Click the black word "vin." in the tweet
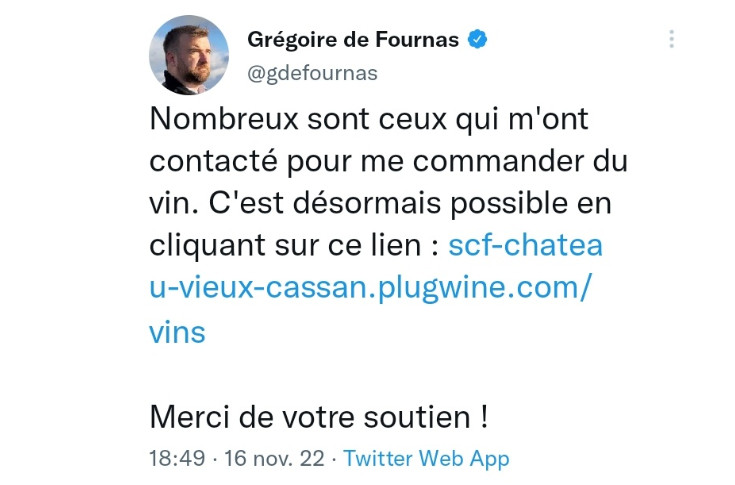The image size is (735, 485). pyautogui.click(x=173, y=202)
